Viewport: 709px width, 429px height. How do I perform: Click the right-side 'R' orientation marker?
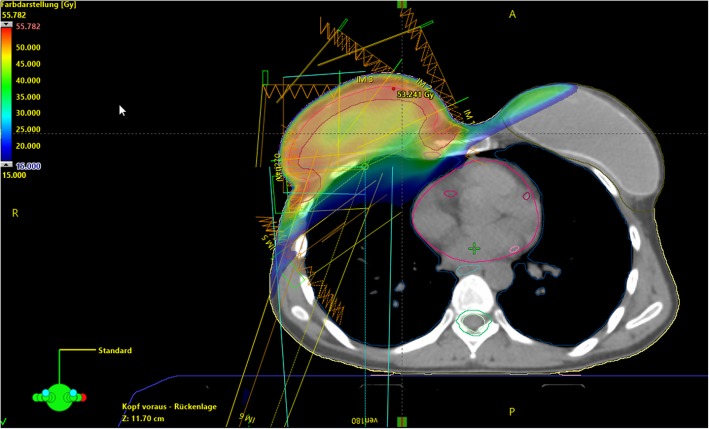pos(15,213)
